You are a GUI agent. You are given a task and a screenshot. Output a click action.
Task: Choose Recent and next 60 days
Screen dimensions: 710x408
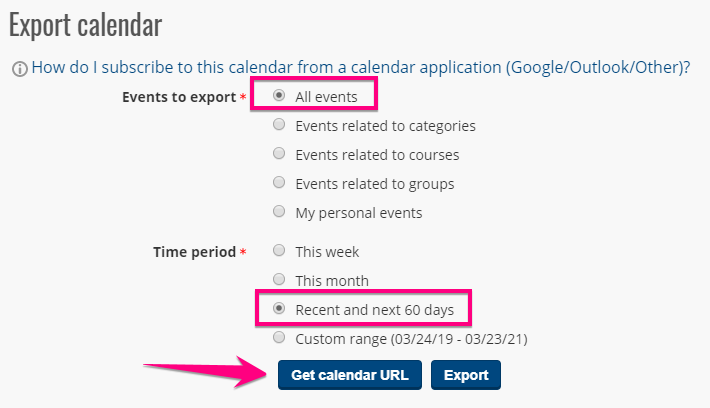279,309
